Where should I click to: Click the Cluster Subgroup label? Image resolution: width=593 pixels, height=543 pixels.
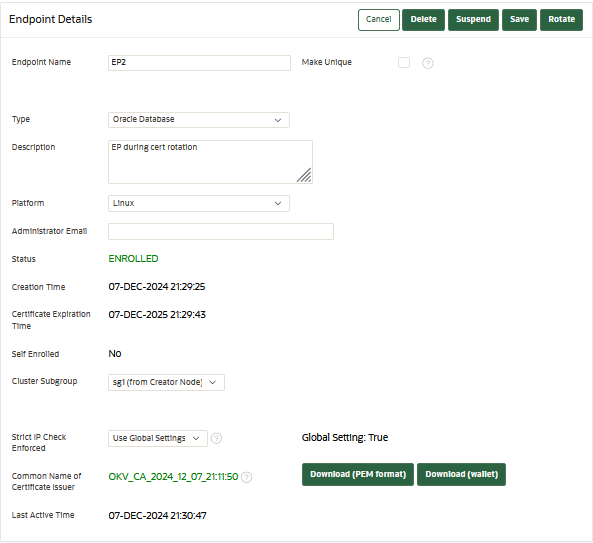pos(44,381)
